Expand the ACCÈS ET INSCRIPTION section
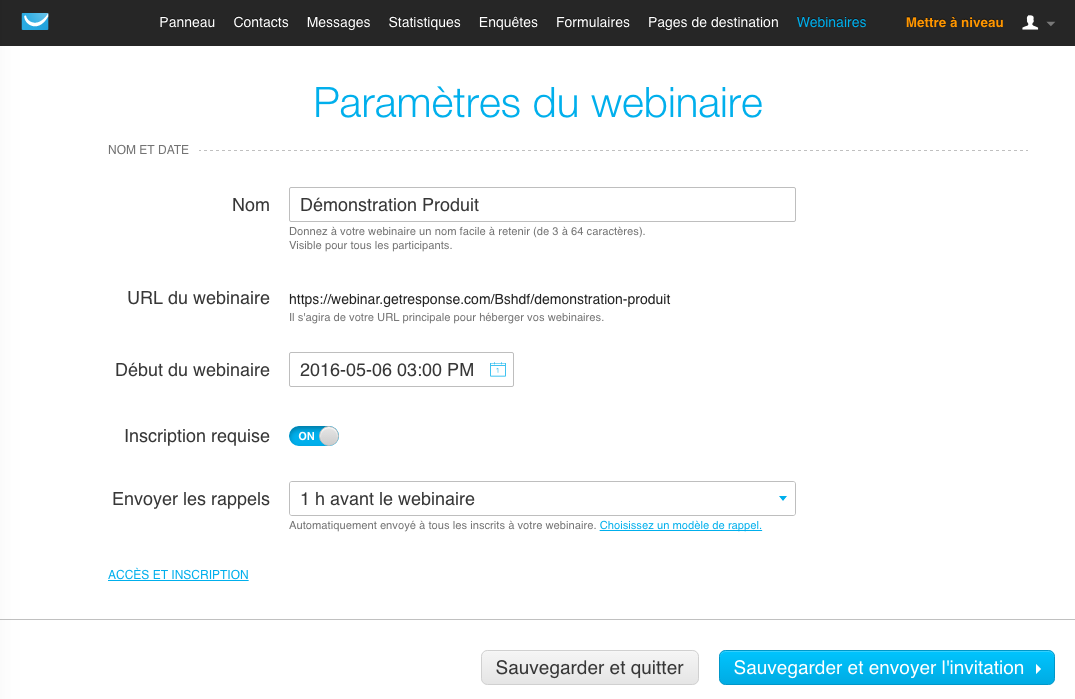The width and height of the screenshot is (1075, 699). pos(178,574)
